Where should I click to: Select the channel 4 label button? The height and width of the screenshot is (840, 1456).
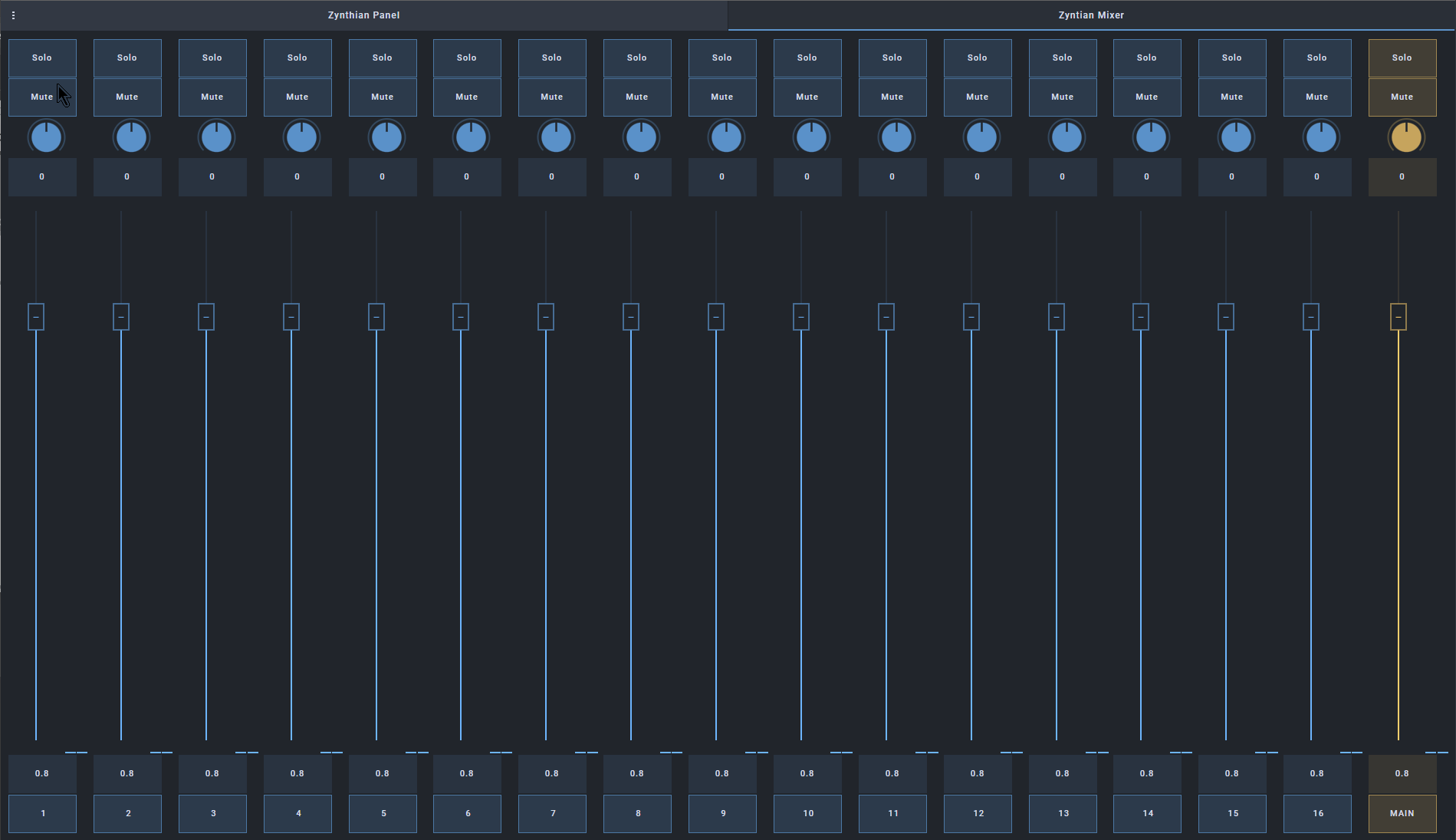(x=297, y=814)
